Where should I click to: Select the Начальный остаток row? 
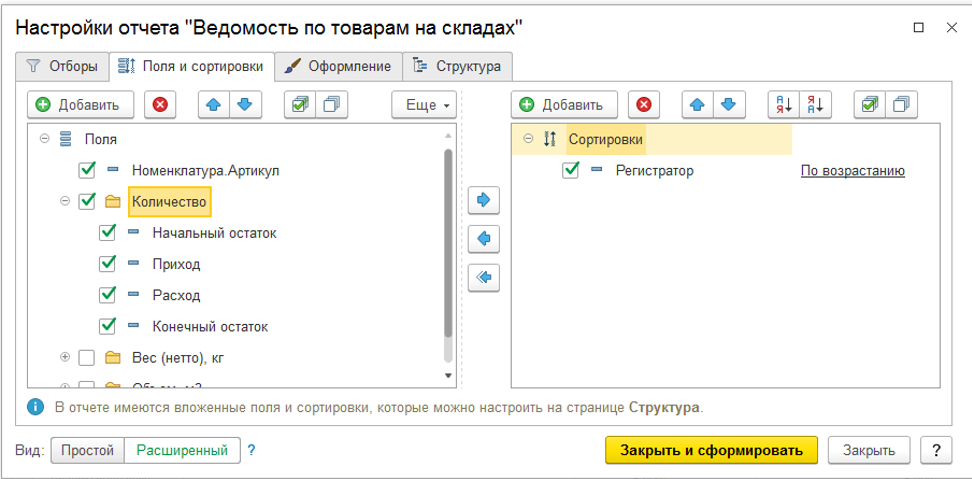pos(236,233)
